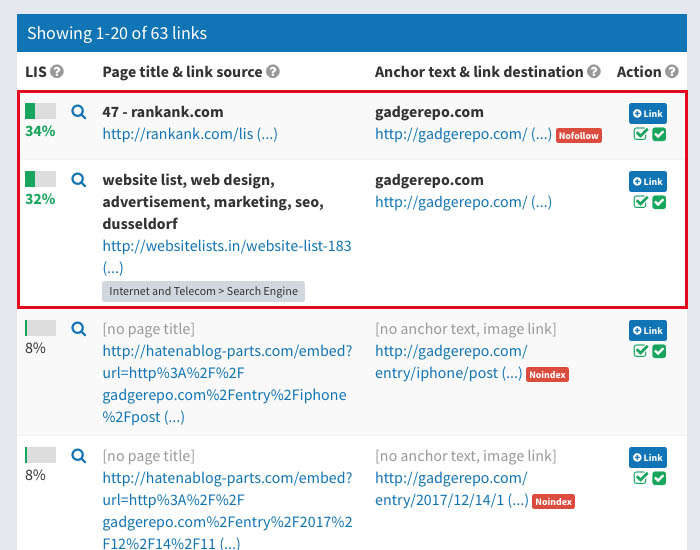Toggle solid green checkbox in the 32% row

(659, 202)
